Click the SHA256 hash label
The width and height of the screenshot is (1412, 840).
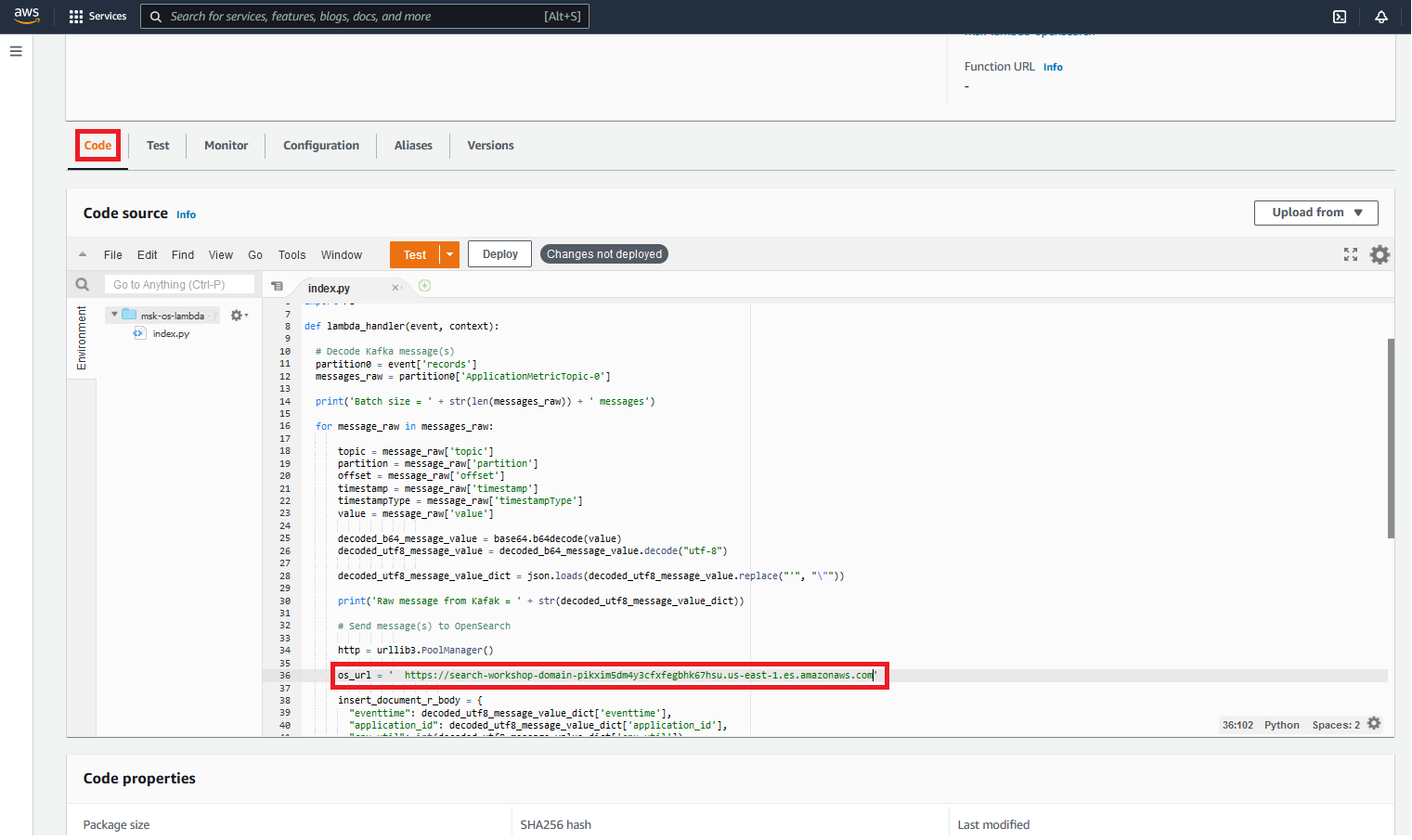point(555,825)
